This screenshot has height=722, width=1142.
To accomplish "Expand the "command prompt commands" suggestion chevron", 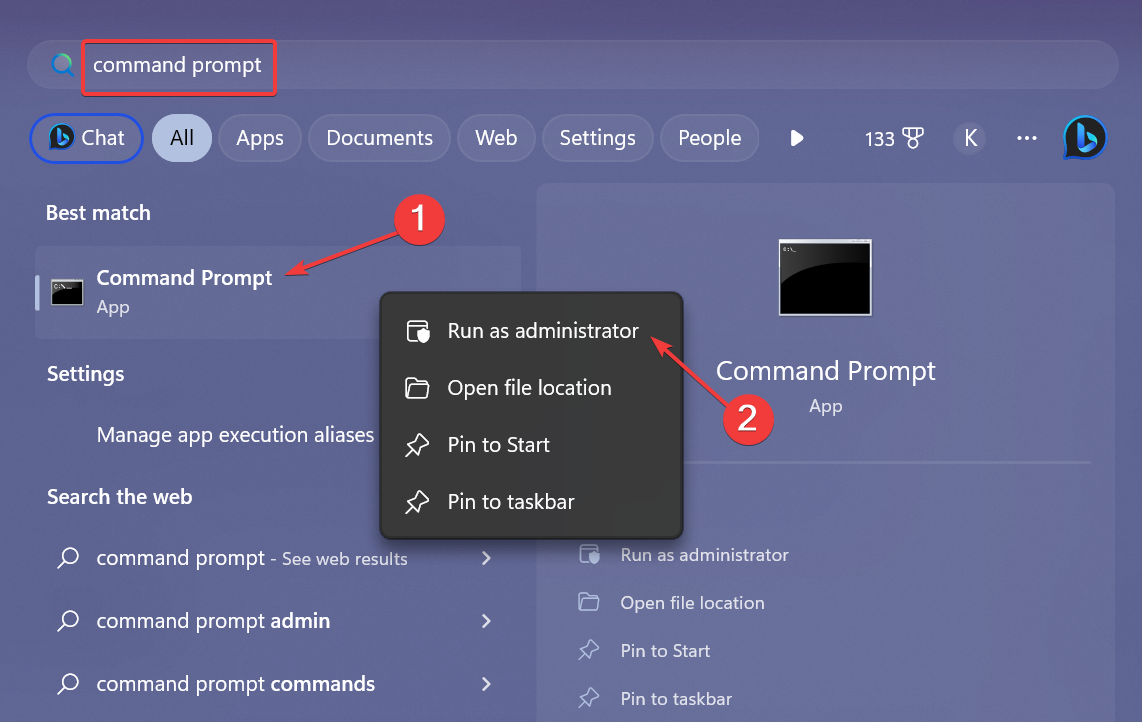I will coord(487,684).
